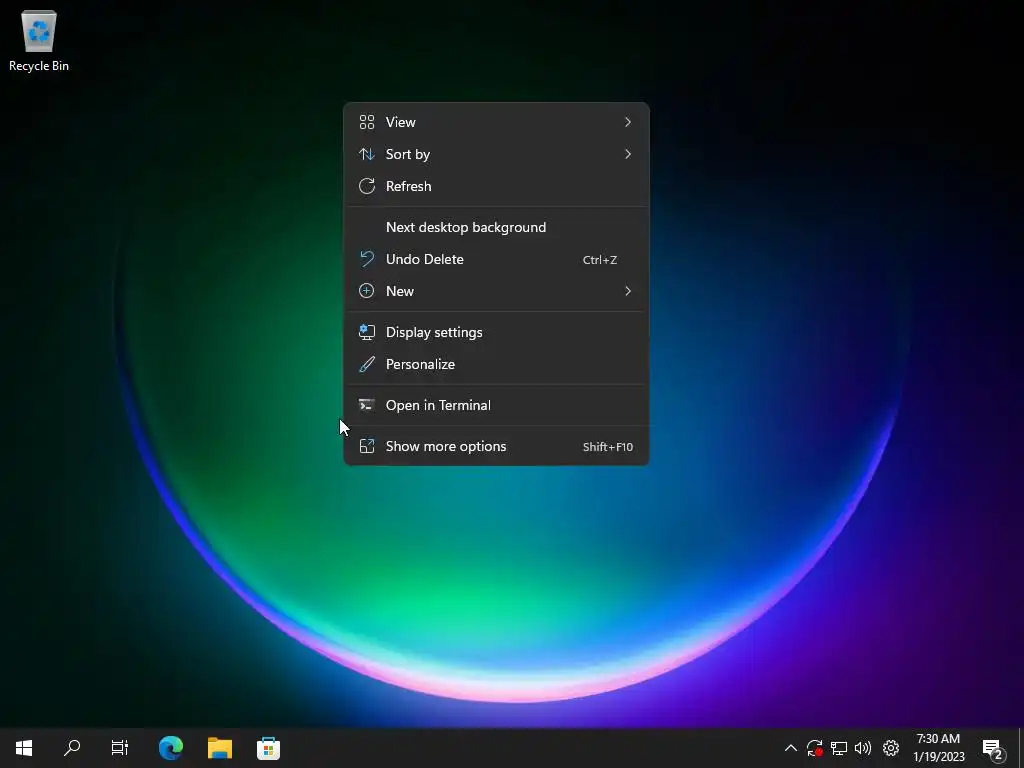Select Personalize in the context menu
1024x768 pixels.
[496, 364]
